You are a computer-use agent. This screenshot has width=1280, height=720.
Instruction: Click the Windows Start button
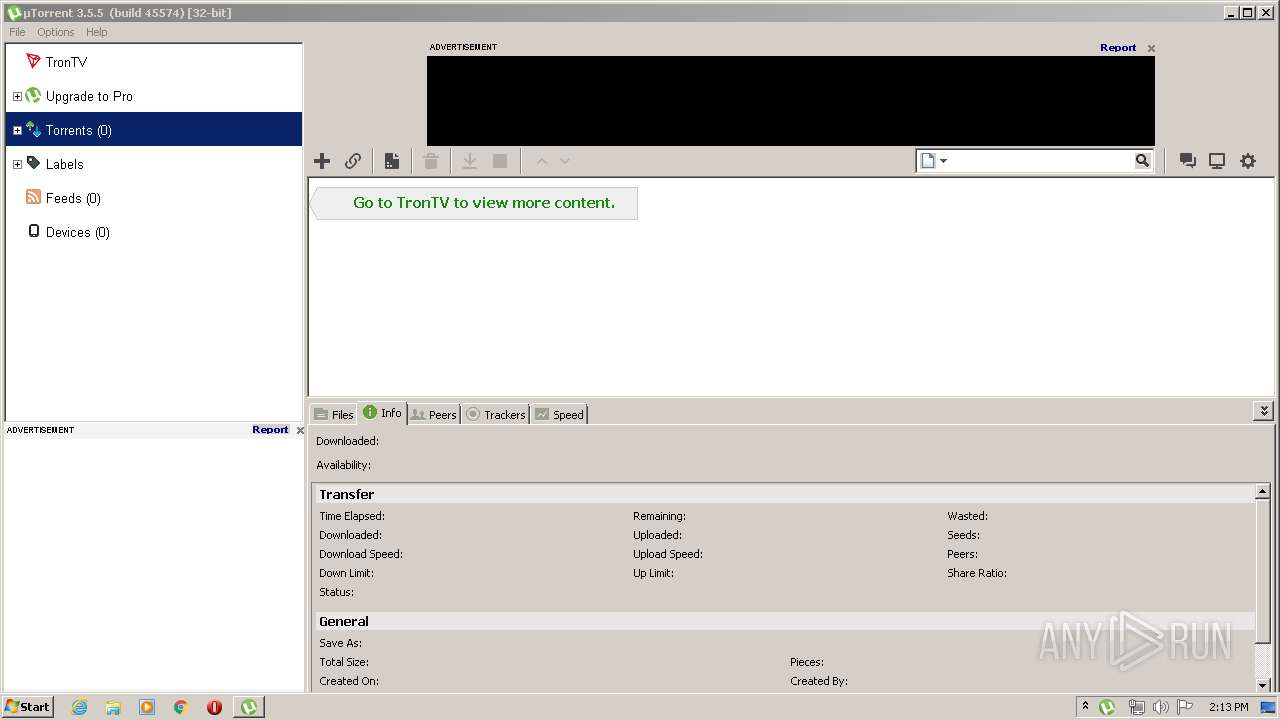pyautogui.click(x=27, y=706)
